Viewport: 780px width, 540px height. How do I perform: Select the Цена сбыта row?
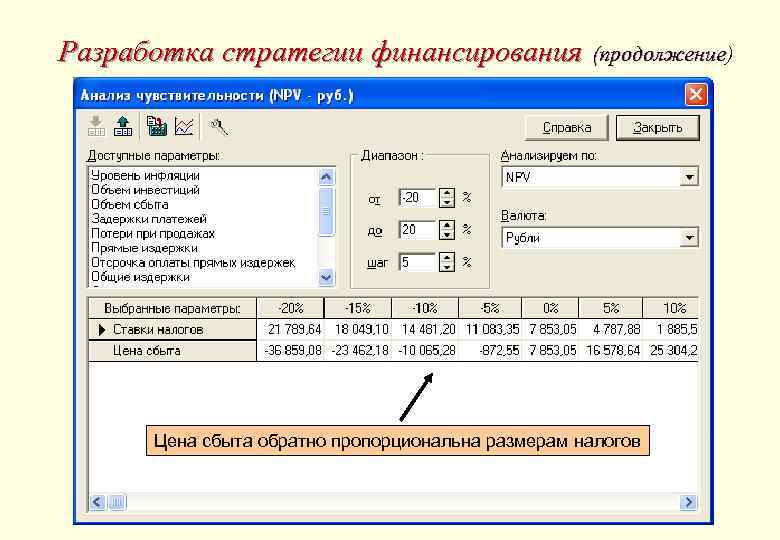[172, 351]
